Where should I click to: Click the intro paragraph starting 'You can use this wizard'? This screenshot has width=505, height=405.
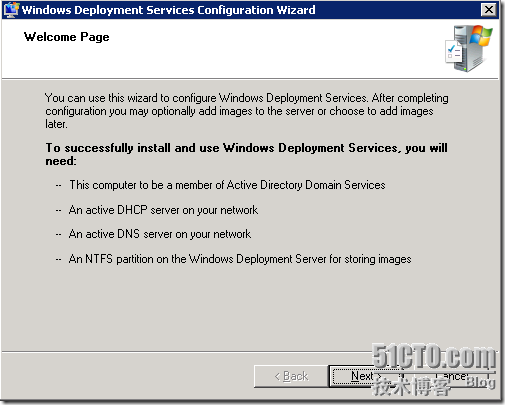tap(247, 111)
